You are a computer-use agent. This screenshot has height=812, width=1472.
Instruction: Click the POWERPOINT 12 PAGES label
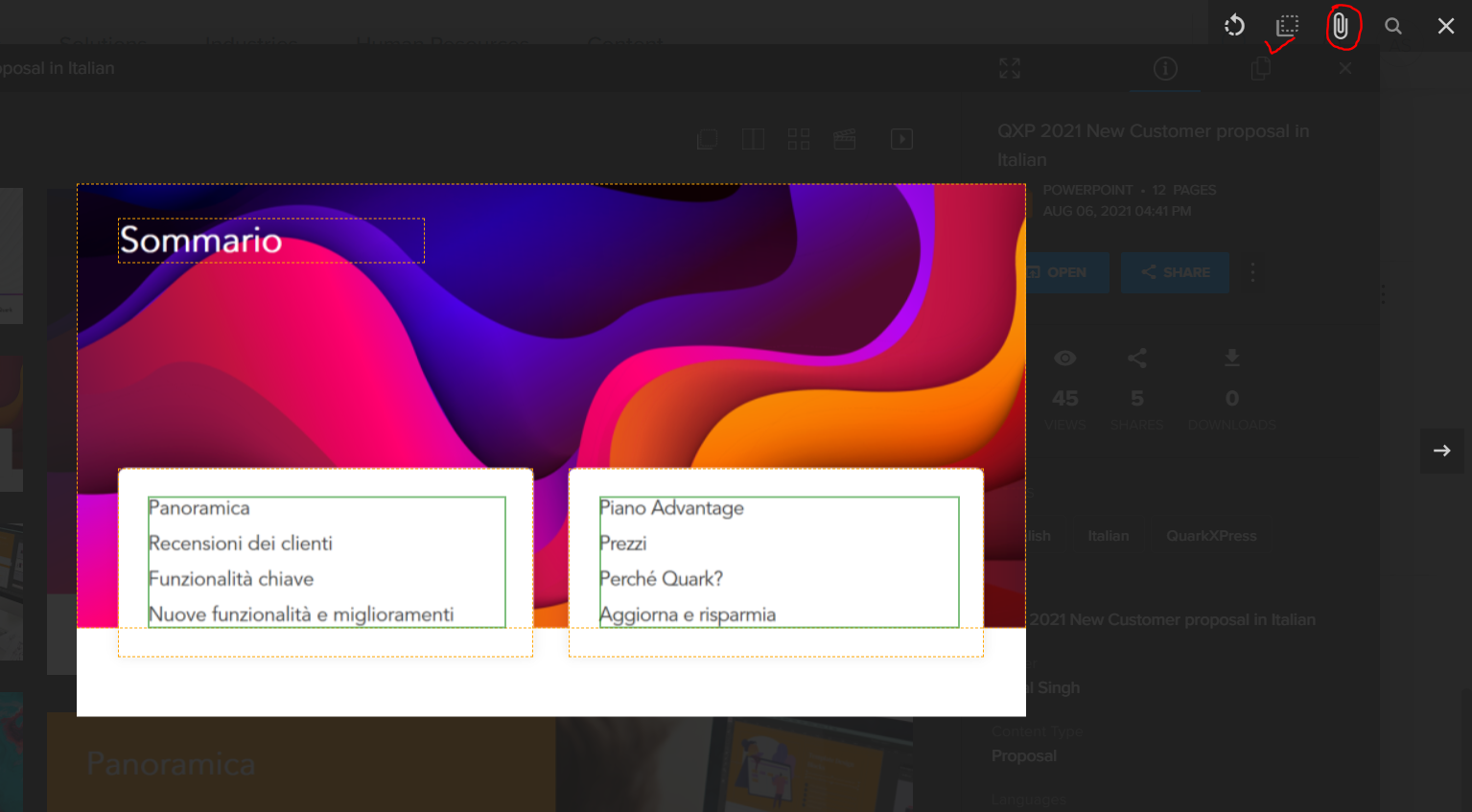tap(1130, 190)
